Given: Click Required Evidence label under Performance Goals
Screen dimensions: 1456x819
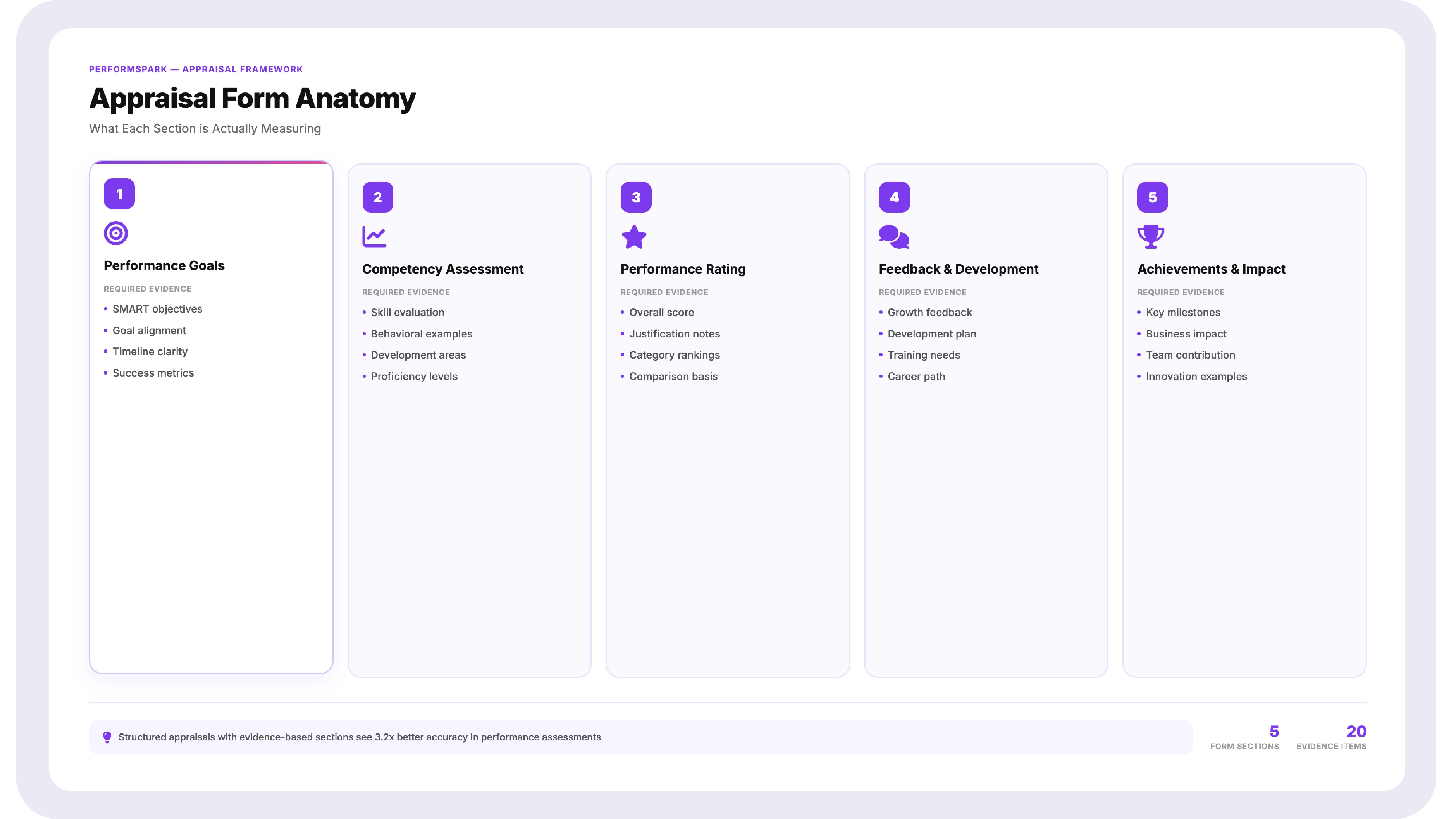Looking at the screenshot, I should pyautogui.click(x=147, y=289).
